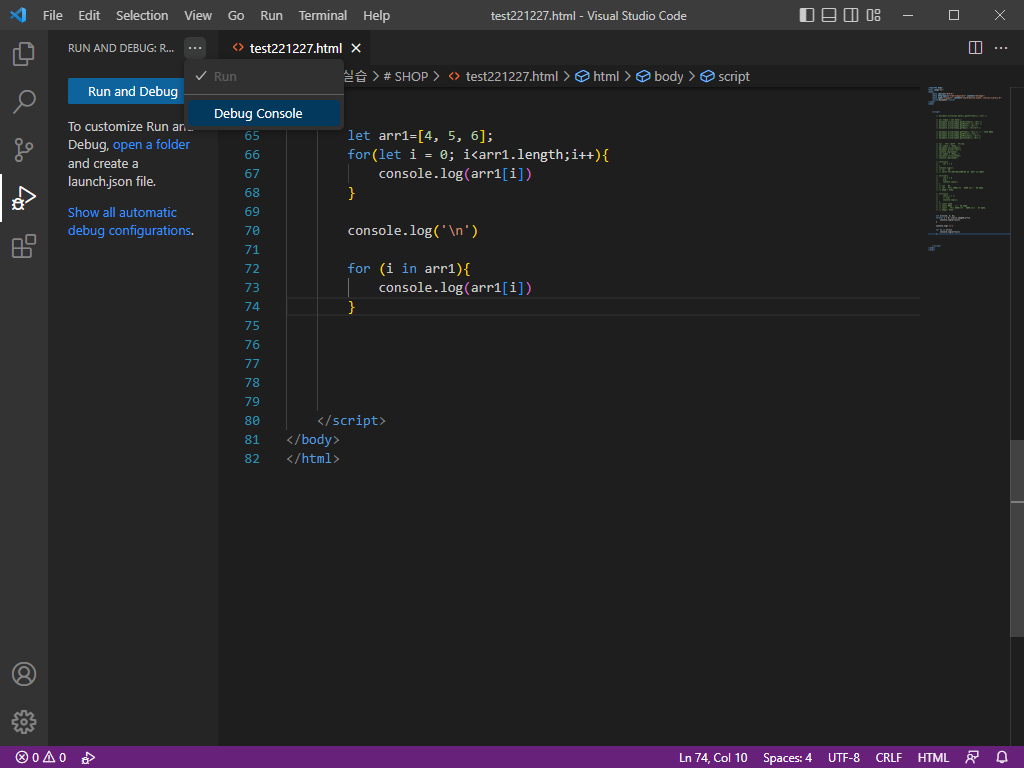This screenshot has width=1024, height=768.
Task: Close the test221227.html tab
Action: [356, 48]
